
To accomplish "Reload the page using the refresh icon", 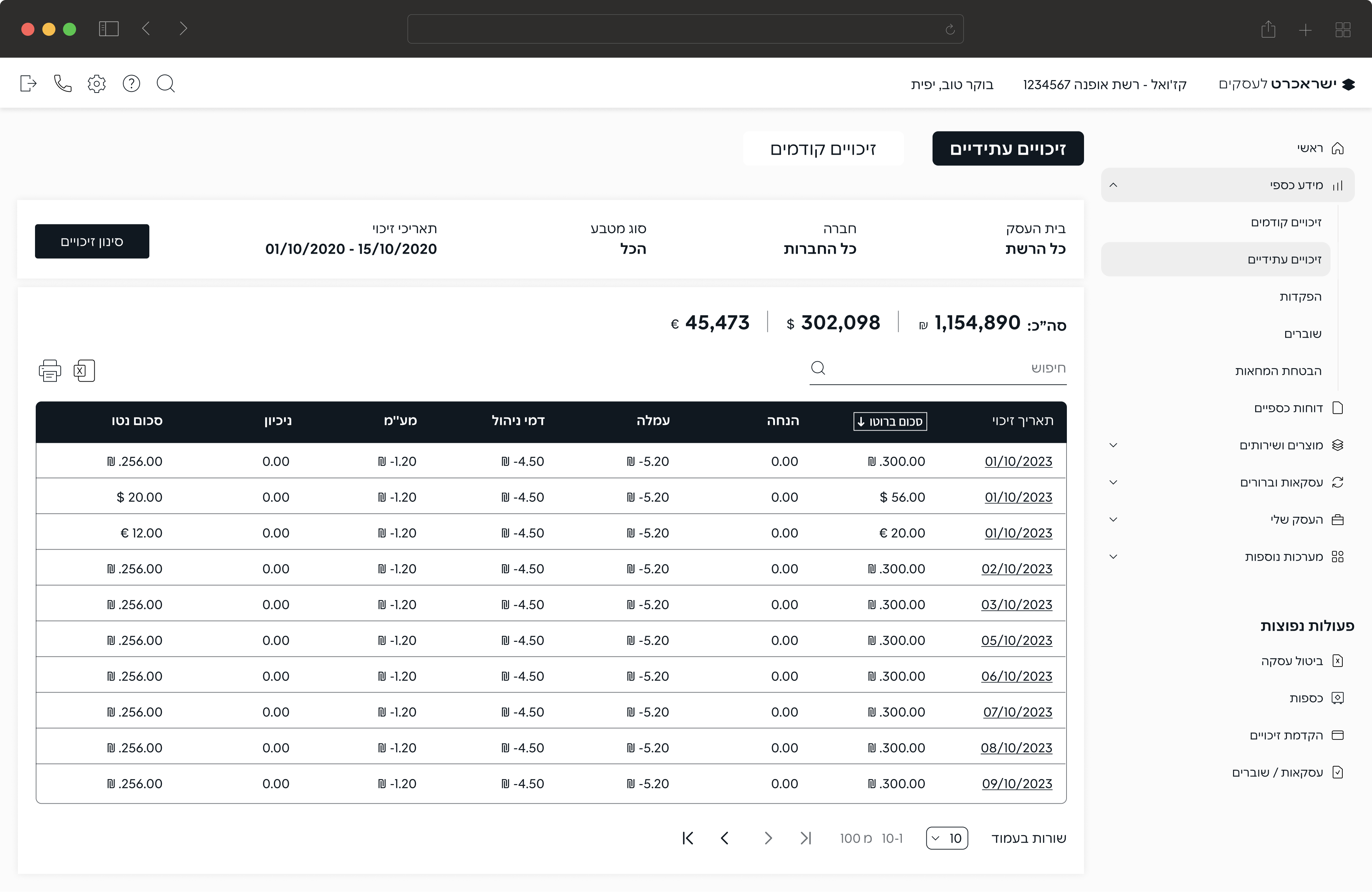I will pos(950,29).
